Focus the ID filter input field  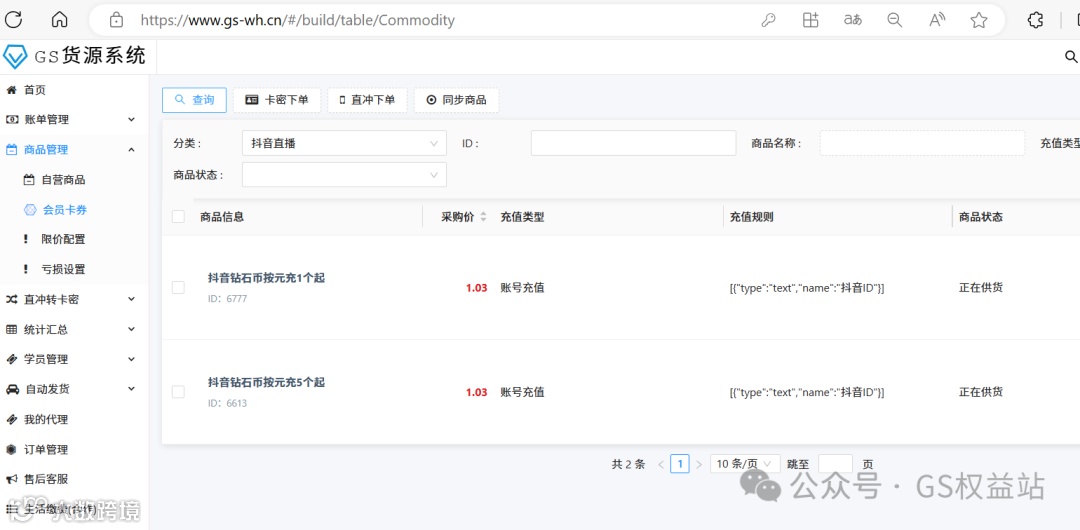(x=634, y=143)
